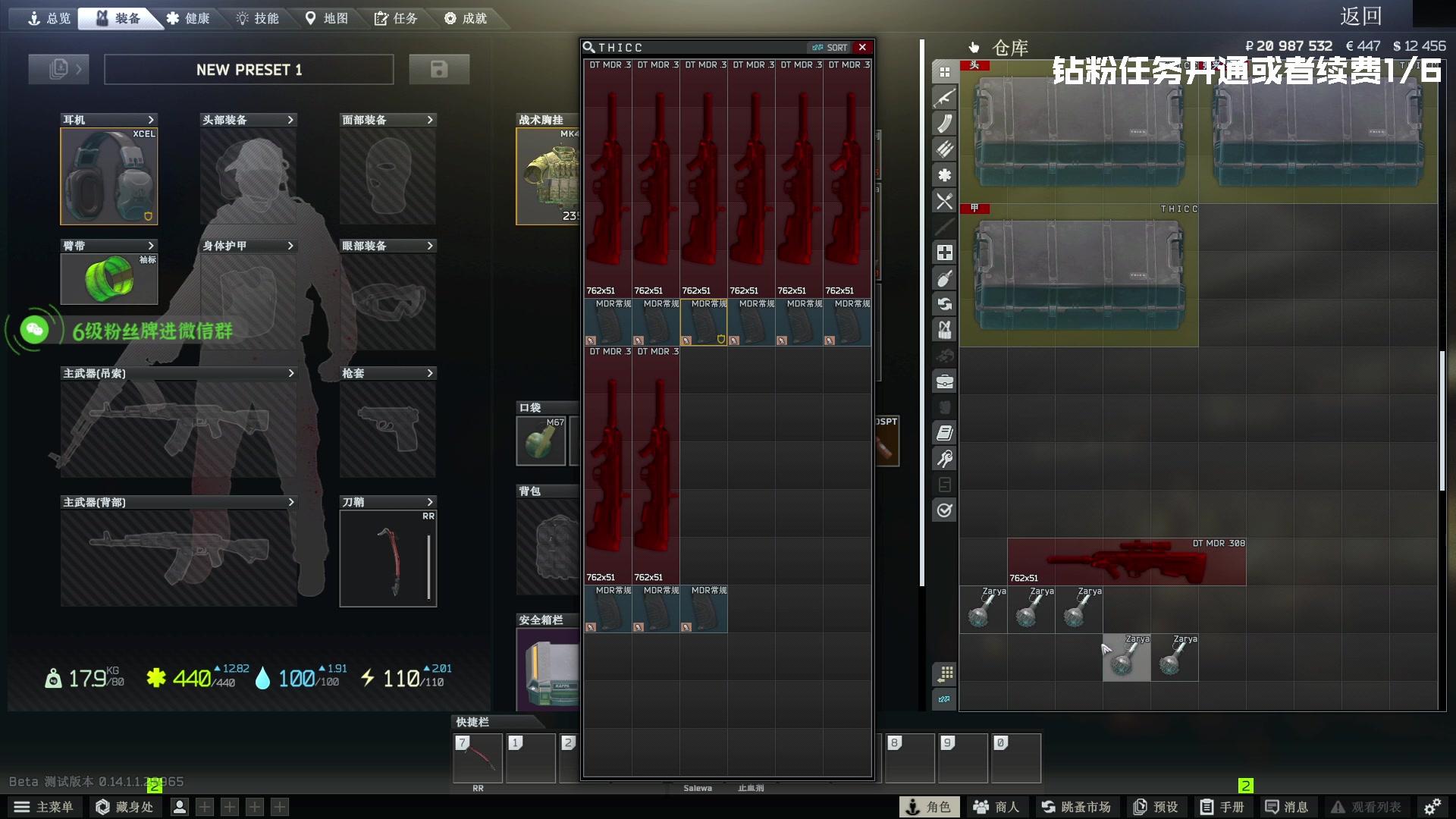Select the Kappa secure container
Viewport: 1456px width, 819px height.
tap(548, 669)
